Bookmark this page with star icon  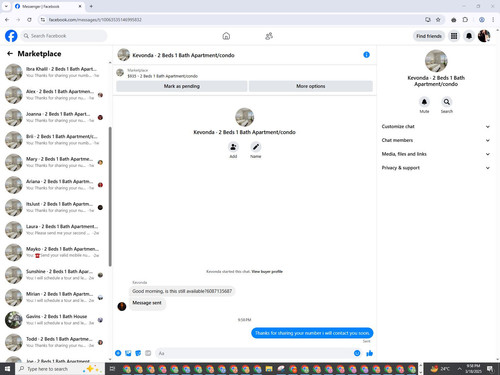point(438,20)
